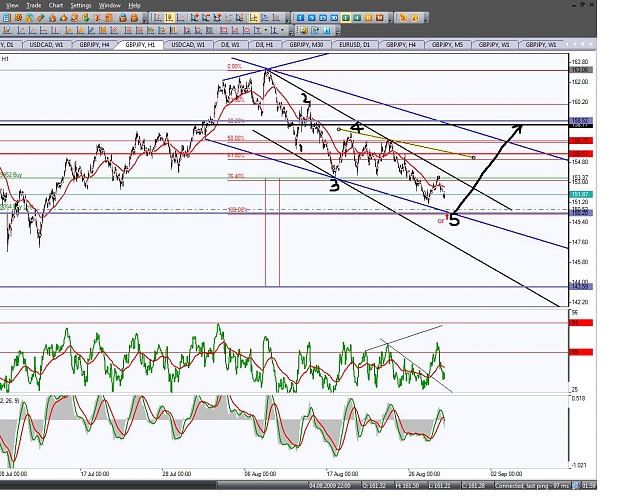Open the Settings menu
Screen dimensions: 625x500
(81, 5)
